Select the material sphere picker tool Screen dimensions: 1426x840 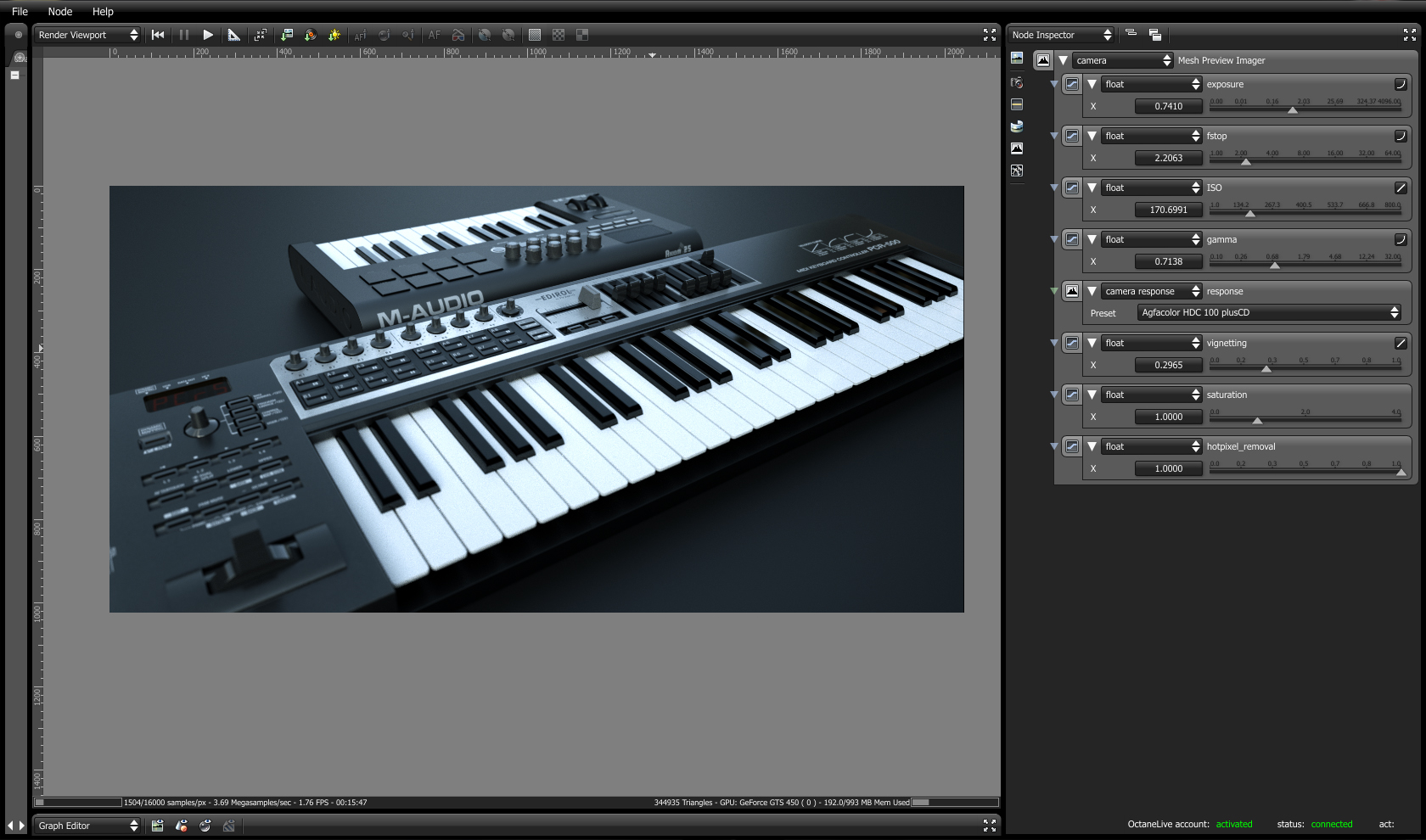tap(385, 35)
